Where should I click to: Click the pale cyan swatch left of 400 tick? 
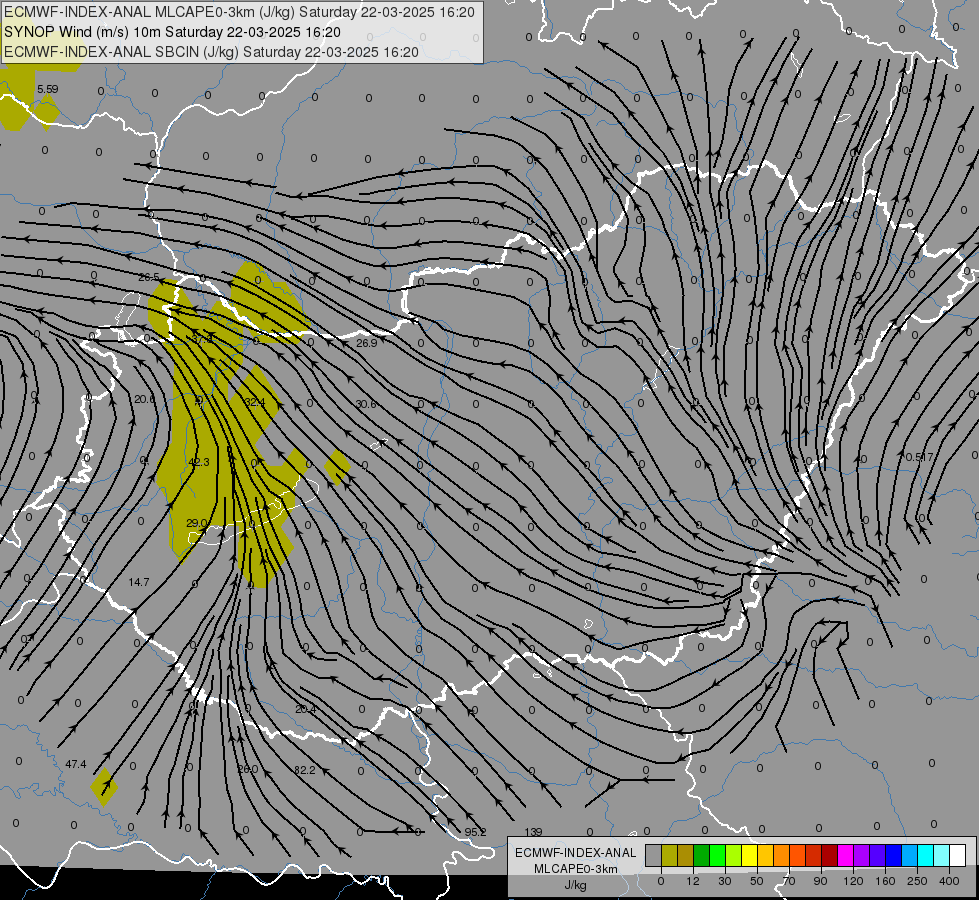(x=942, y=855)
